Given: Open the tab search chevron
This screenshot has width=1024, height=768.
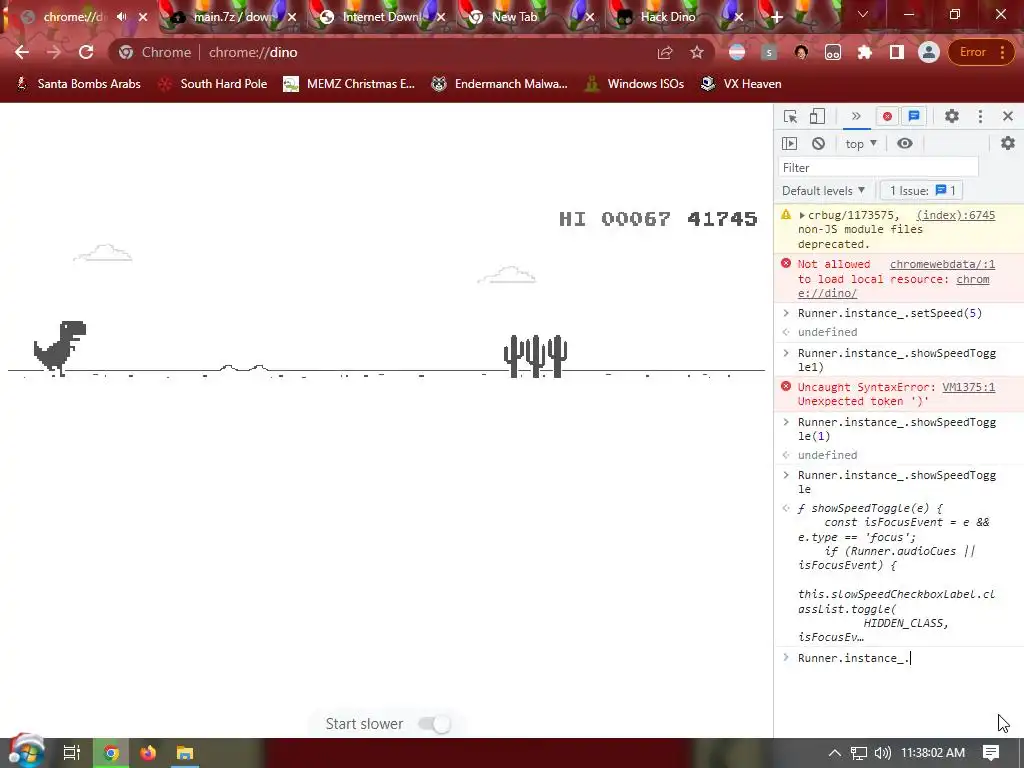Looking at the screenshot, I should click(x=863, y=14).
